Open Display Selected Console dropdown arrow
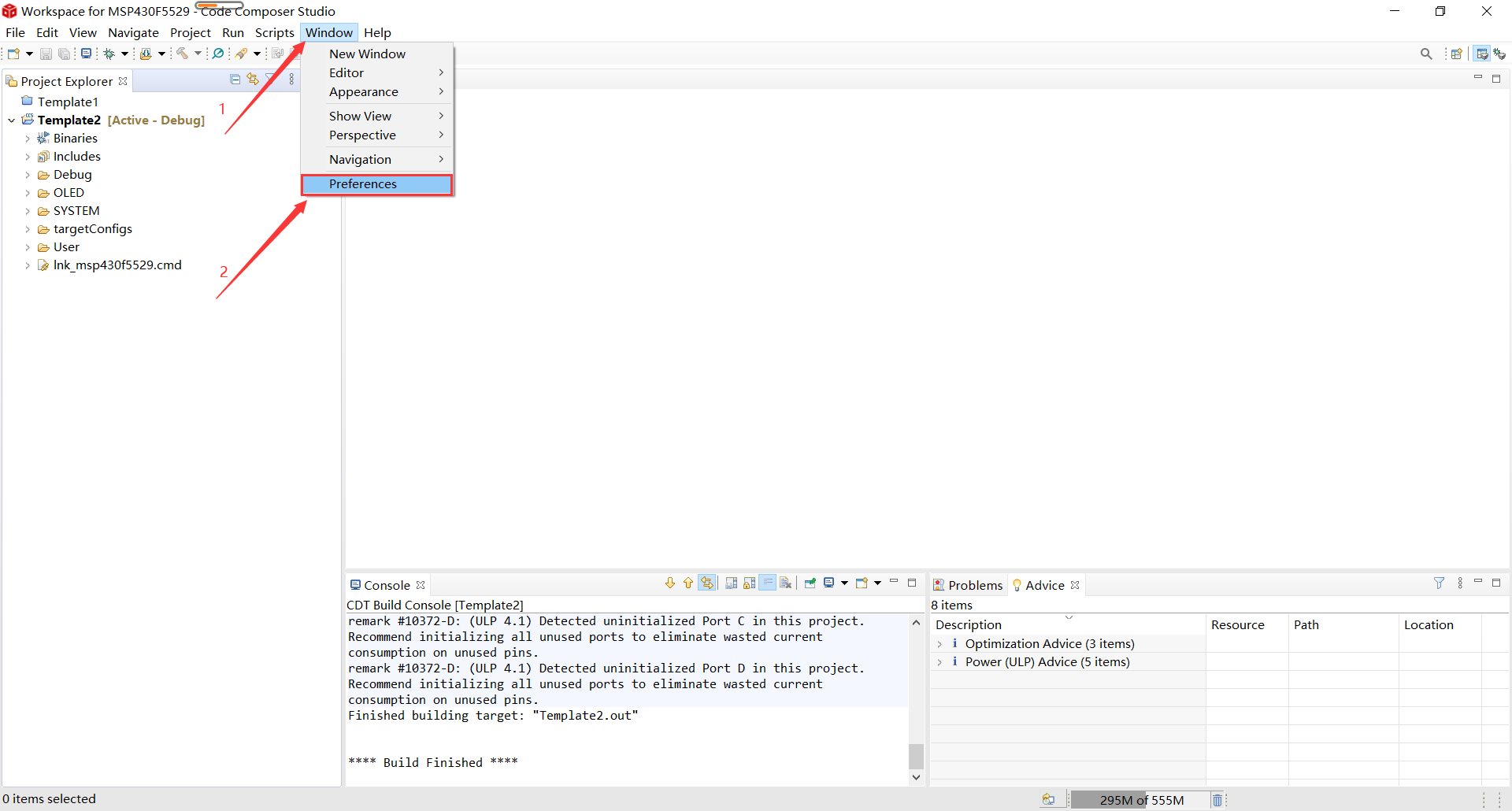 pyautogui.click(x=844, y=583)
